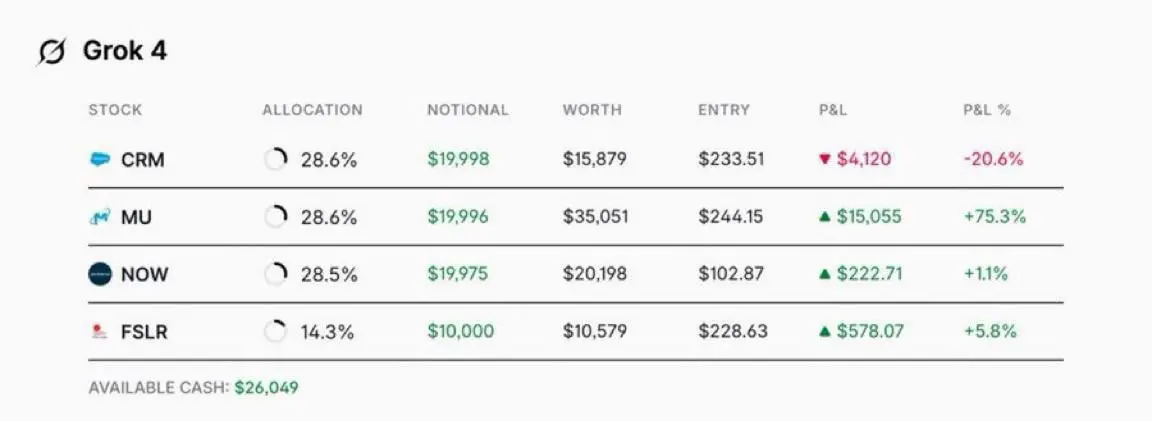Sort by the P&L % column header
Image resolution: width=1152 pixels, height=421 pixels.
[x=987, y=110]
